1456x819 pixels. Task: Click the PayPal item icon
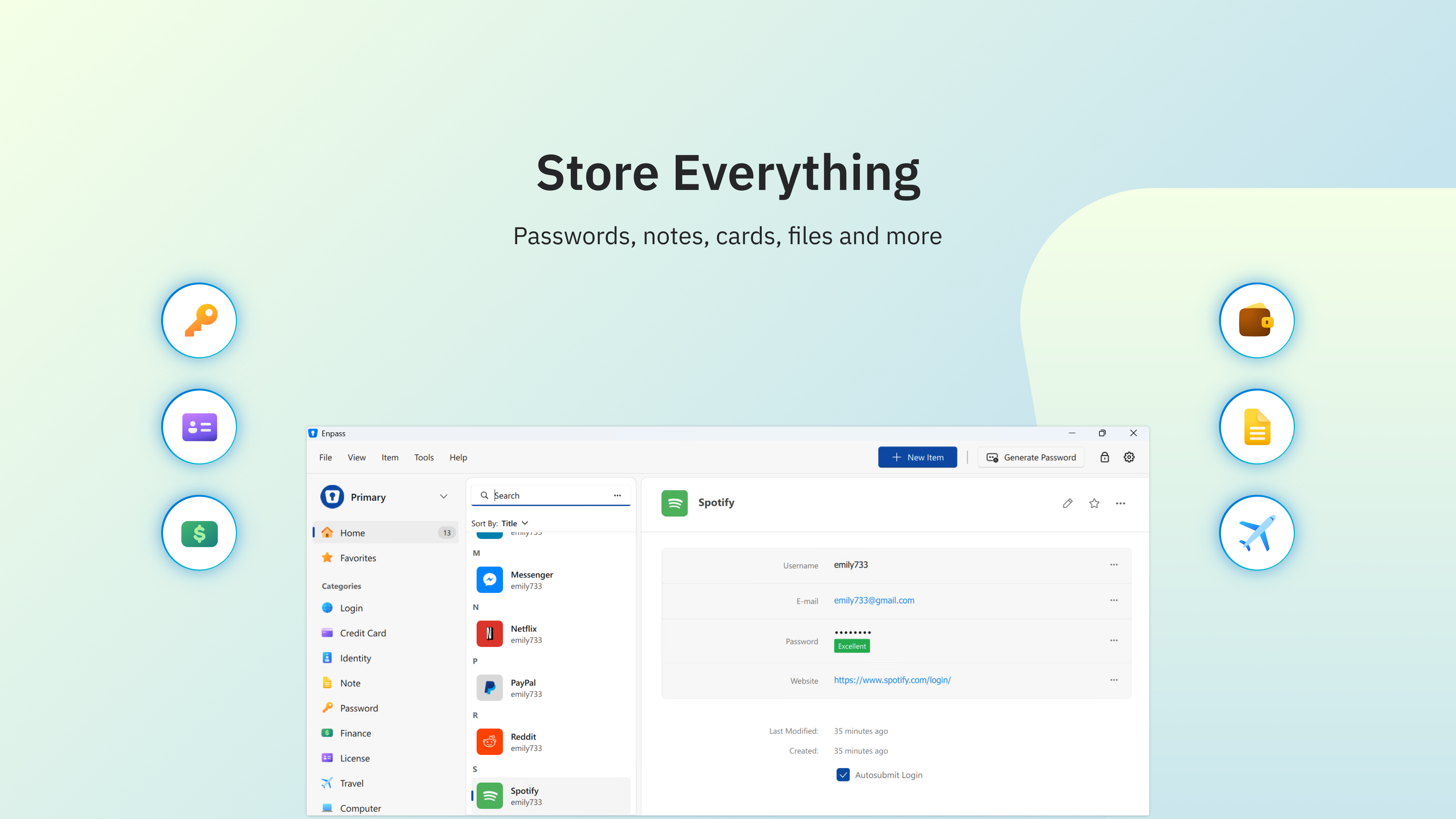click(490, 688)
